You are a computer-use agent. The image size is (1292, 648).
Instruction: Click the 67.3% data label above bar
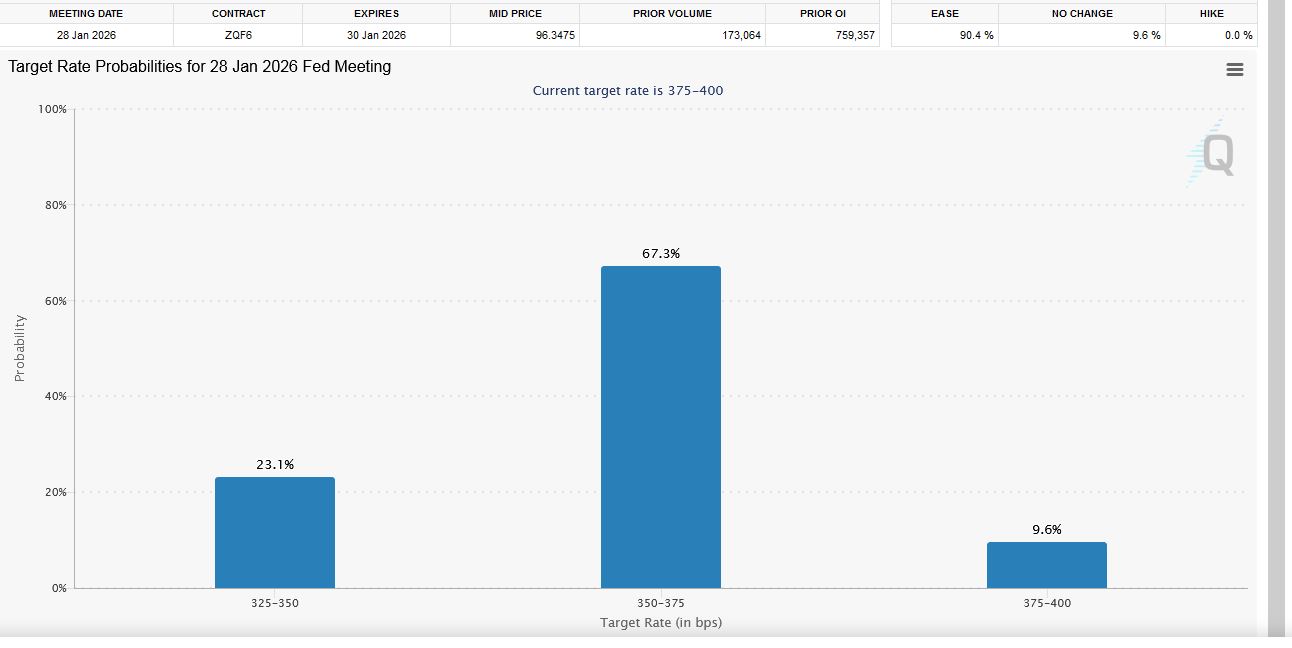point(660,254)
